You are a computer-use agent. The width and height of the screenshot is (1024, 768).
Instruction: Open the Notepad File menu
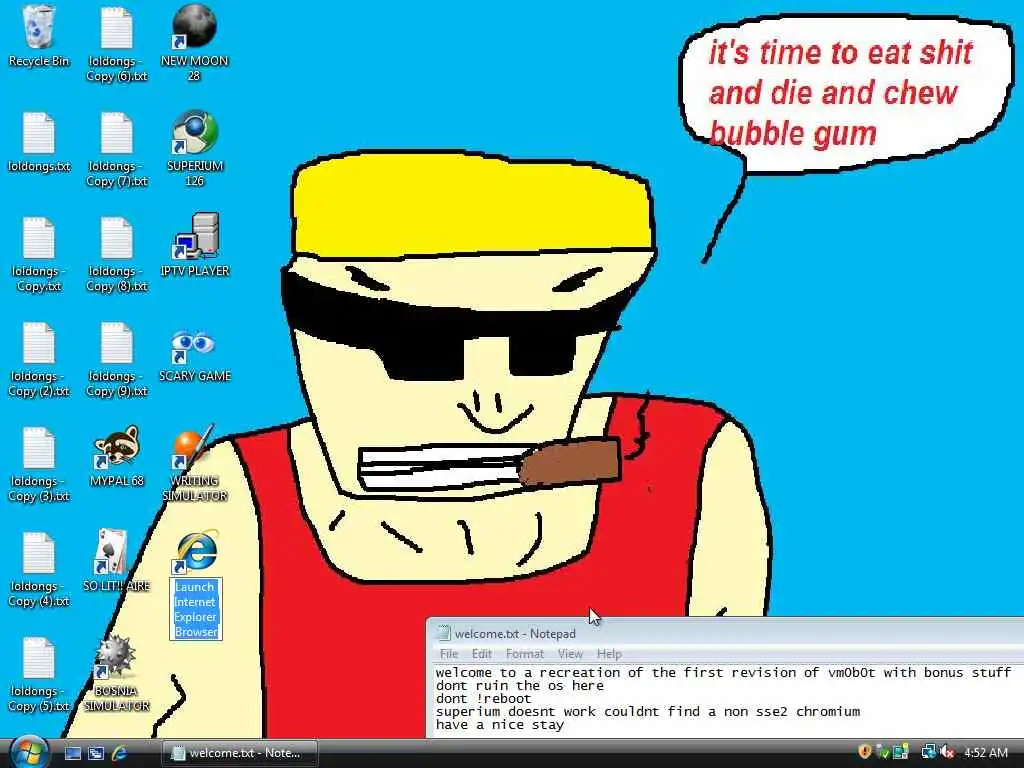[449, 654]
